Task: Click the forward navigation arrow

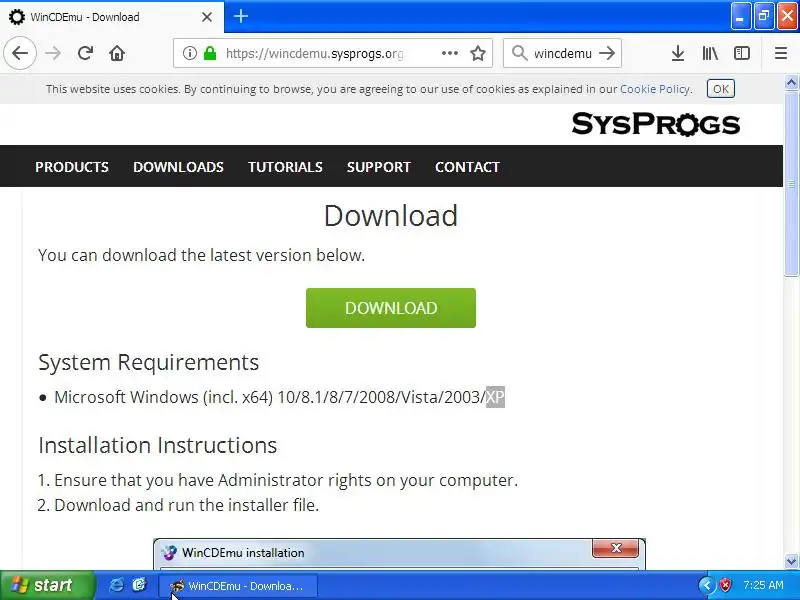Action: (x=53, y=53)
